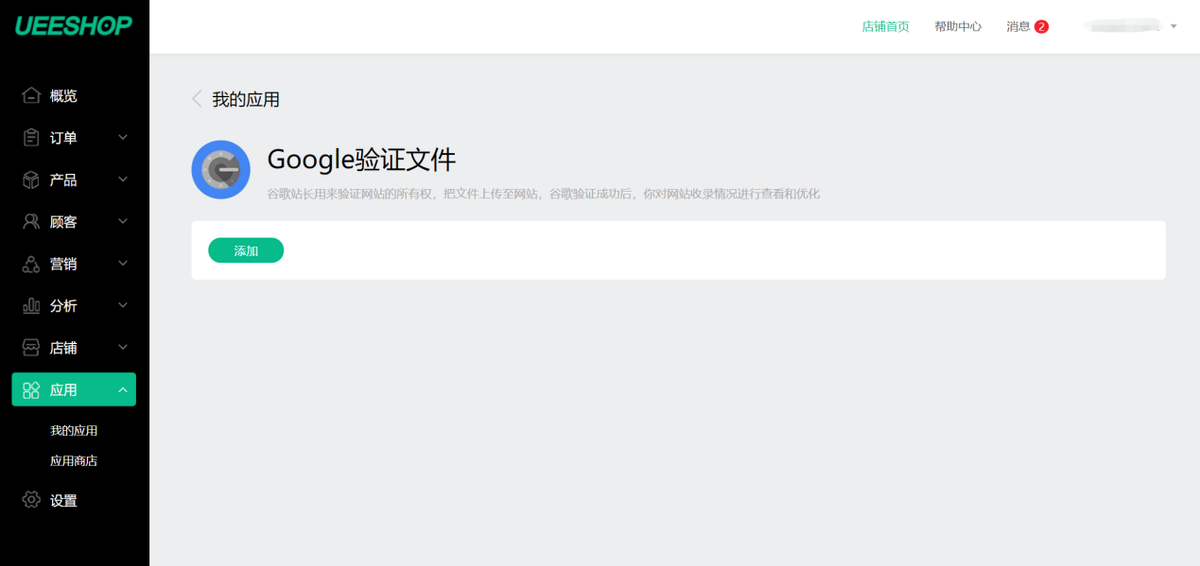Open the 分析 menu label
This screenshot has width=1200, height=566.
click(63, 306)
